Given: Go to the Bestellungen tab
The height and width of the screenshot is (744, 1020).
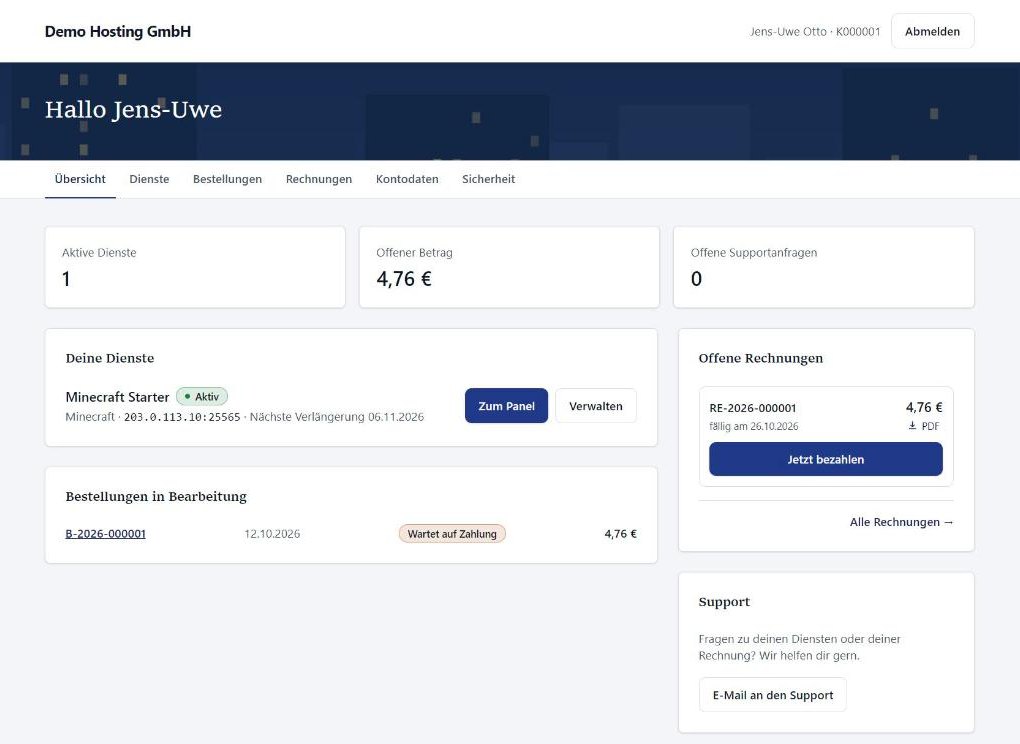Looking at the screenshot, I should coord(227,179).
